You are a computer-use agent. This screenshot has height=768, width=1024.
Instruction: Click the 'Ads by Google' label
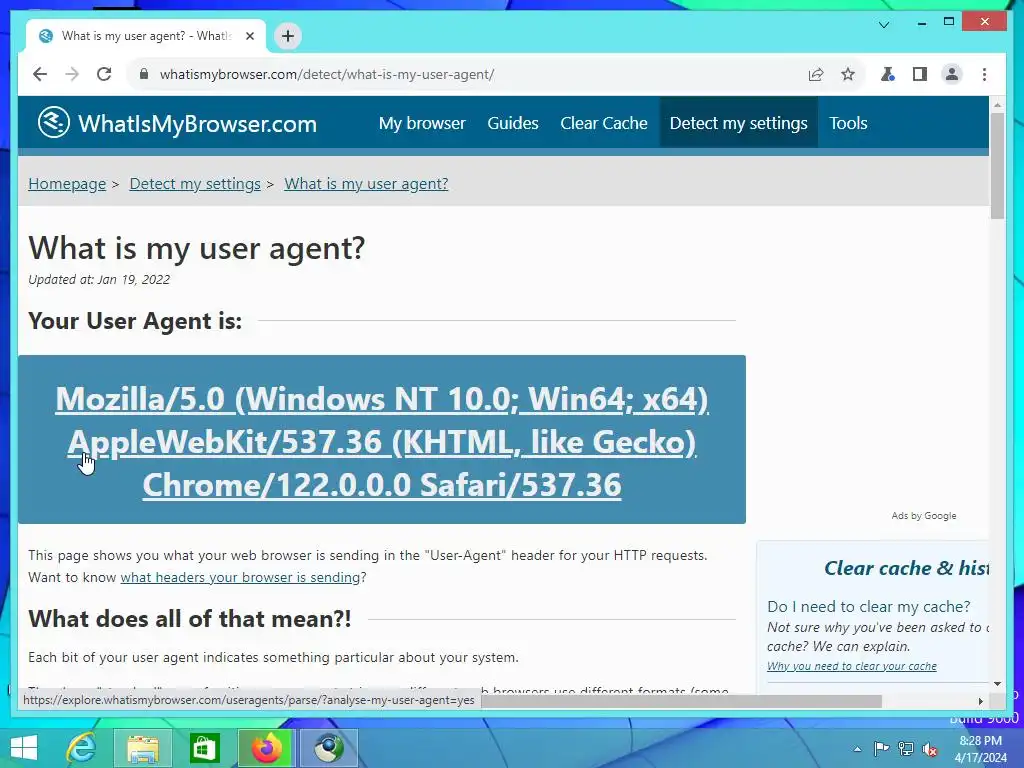(x=923, y=515)
